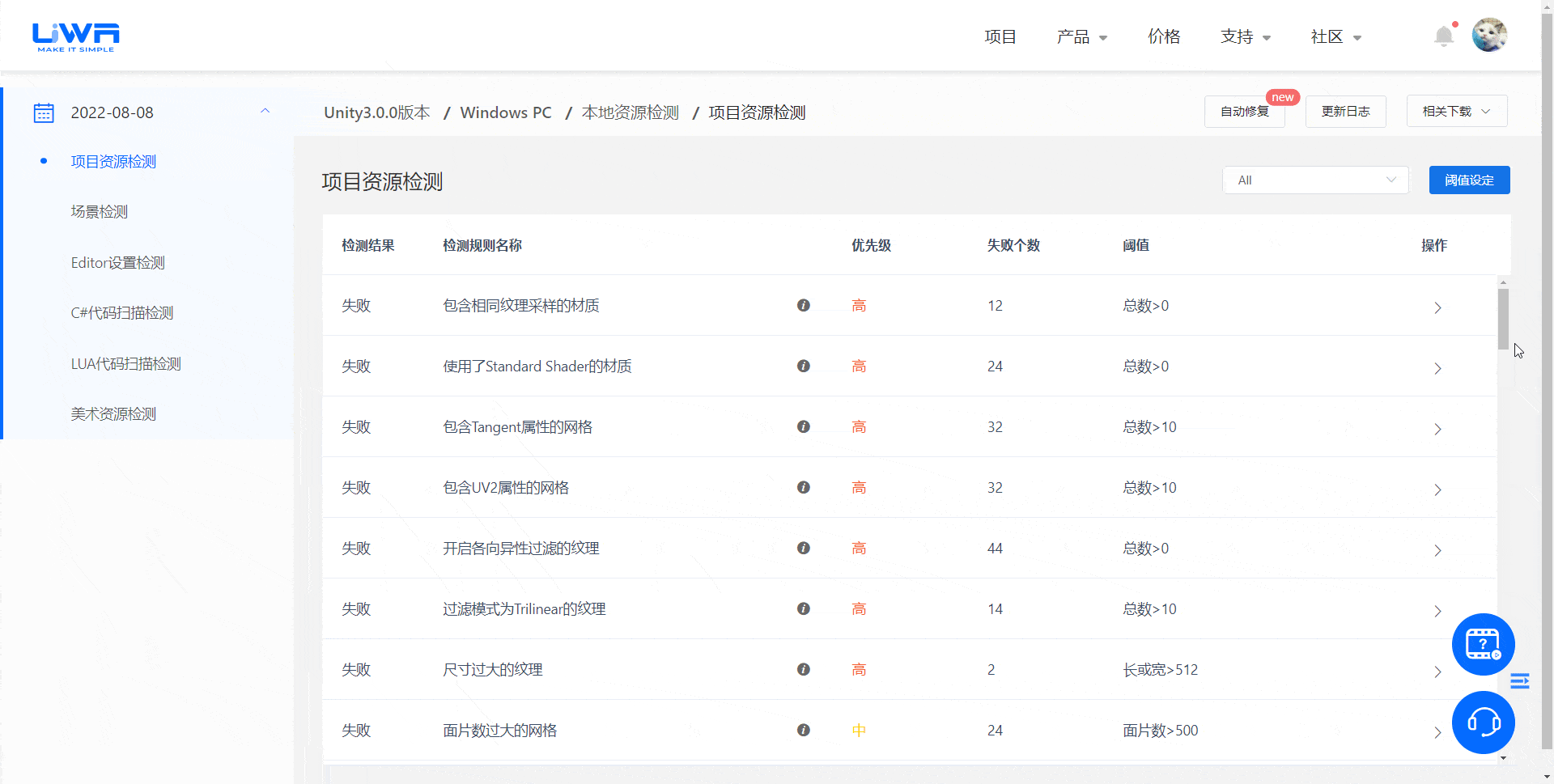This screenshot has width=1554, height=784.
Task: Open the All filter dropdown
Action: 1315,180
